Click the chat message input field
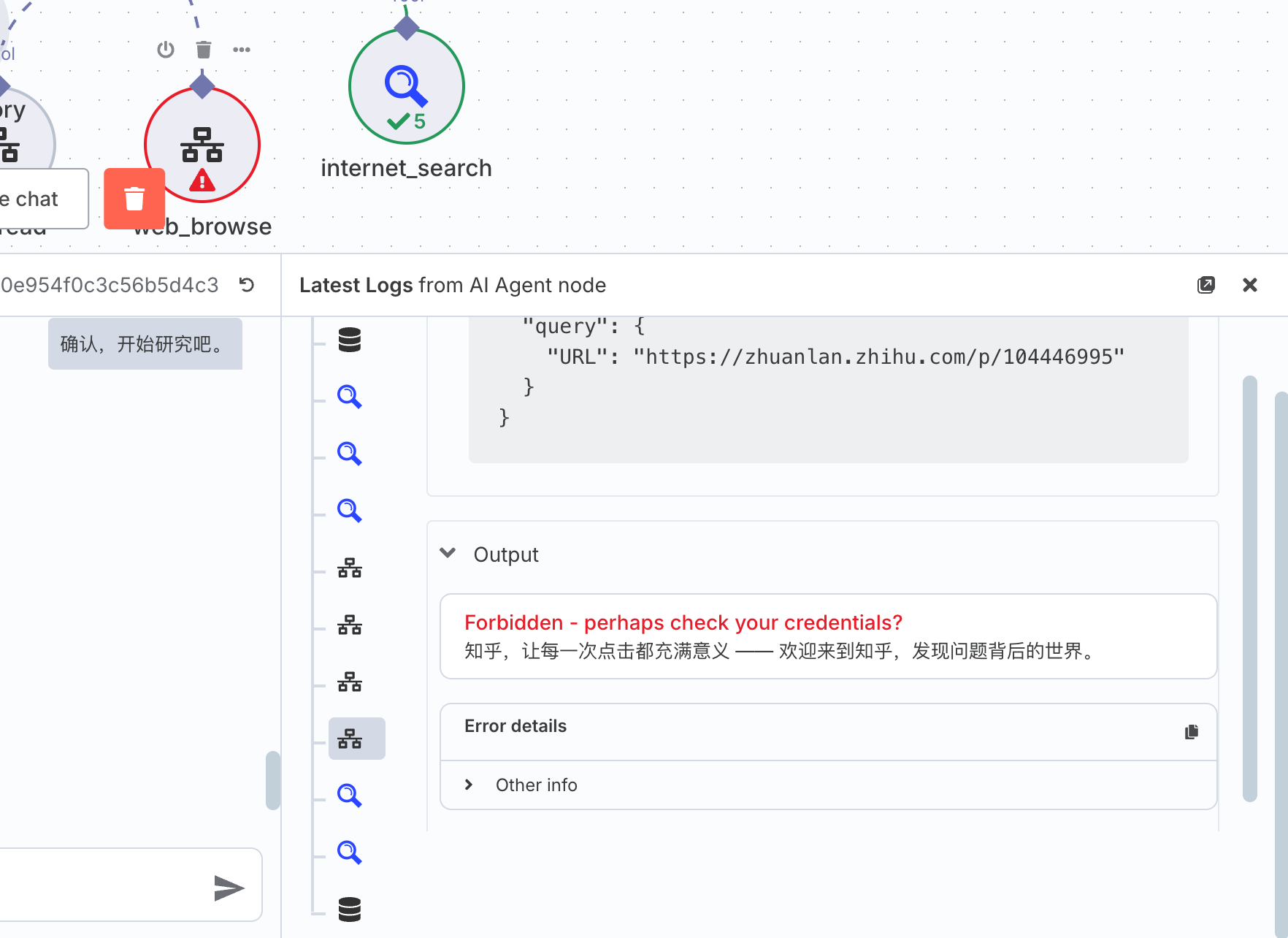This screenshot has width=1288, height=938. [102, 885]
